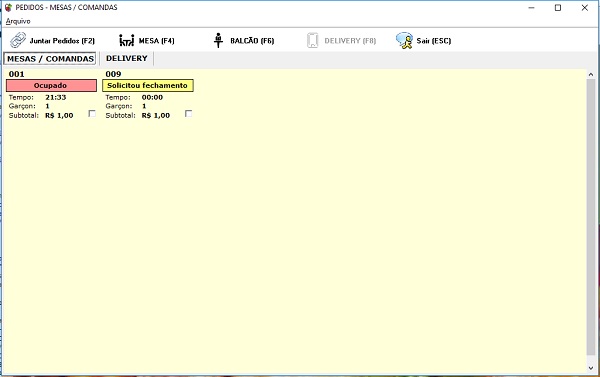The height and width of the screenshot is (377, 600).
Task: Switch to the DELIVERY tab
Action: pos(127,59)
